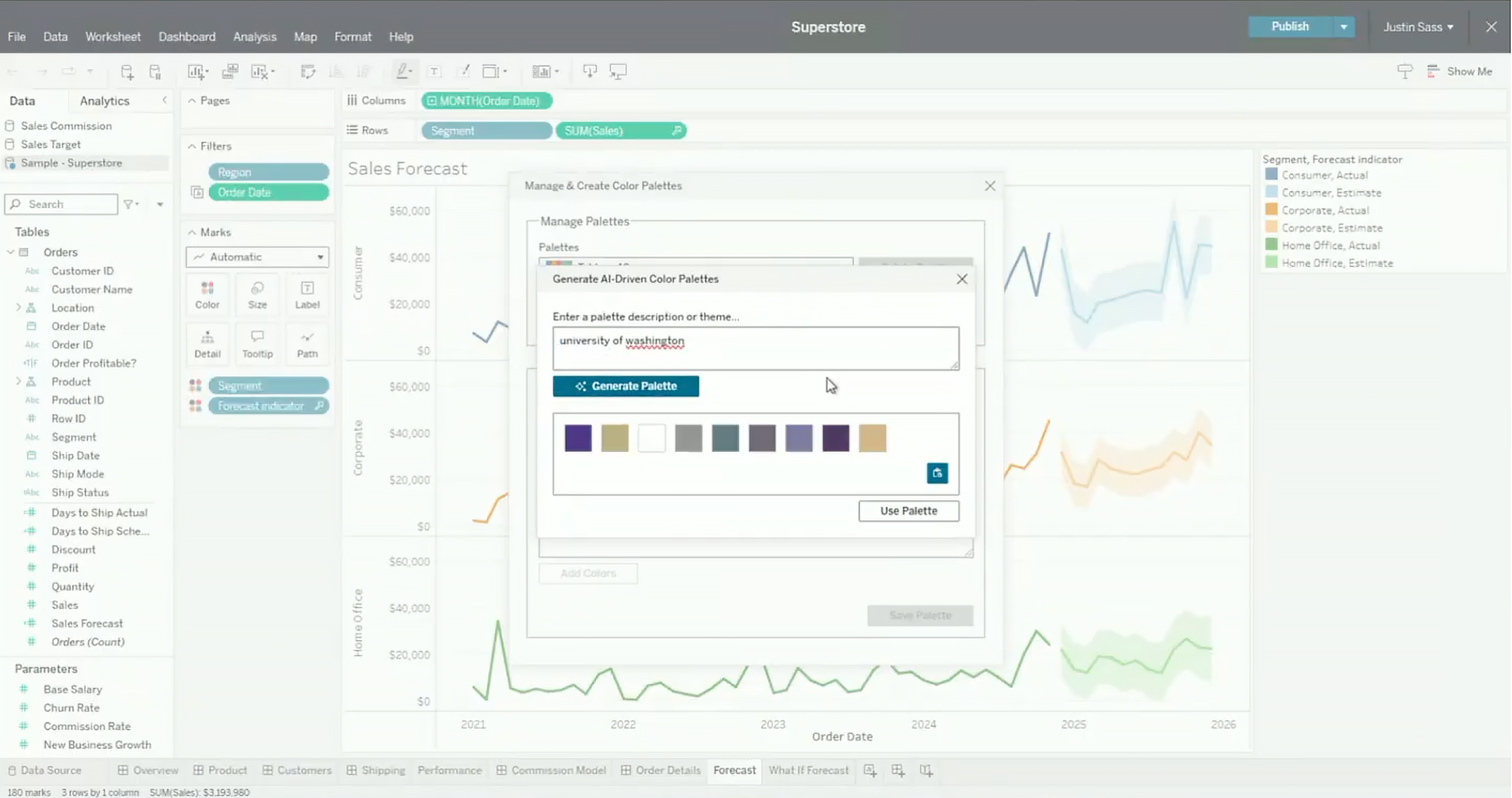This screenshot has height=798, width=1512.
Task: Click the palette description text box
Action: [755, 348]
